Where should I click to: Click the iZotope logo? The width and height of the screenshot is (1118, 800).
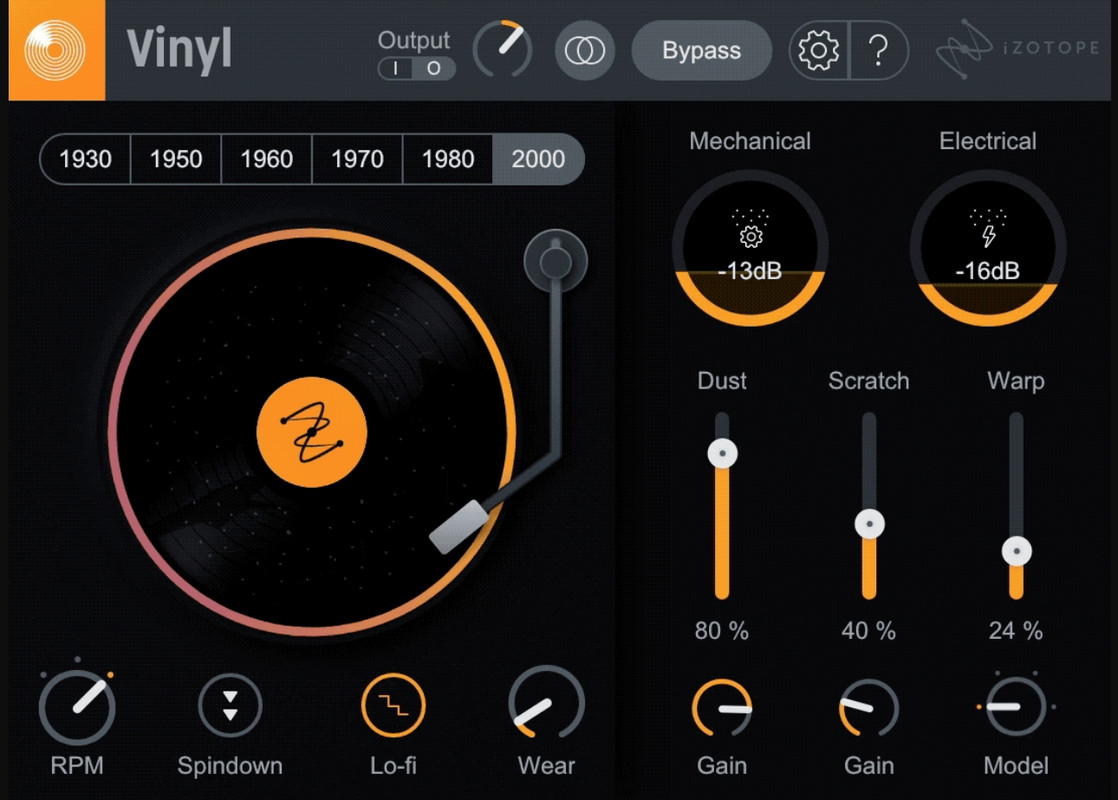pyautogui.click(x=1018, y=48)
